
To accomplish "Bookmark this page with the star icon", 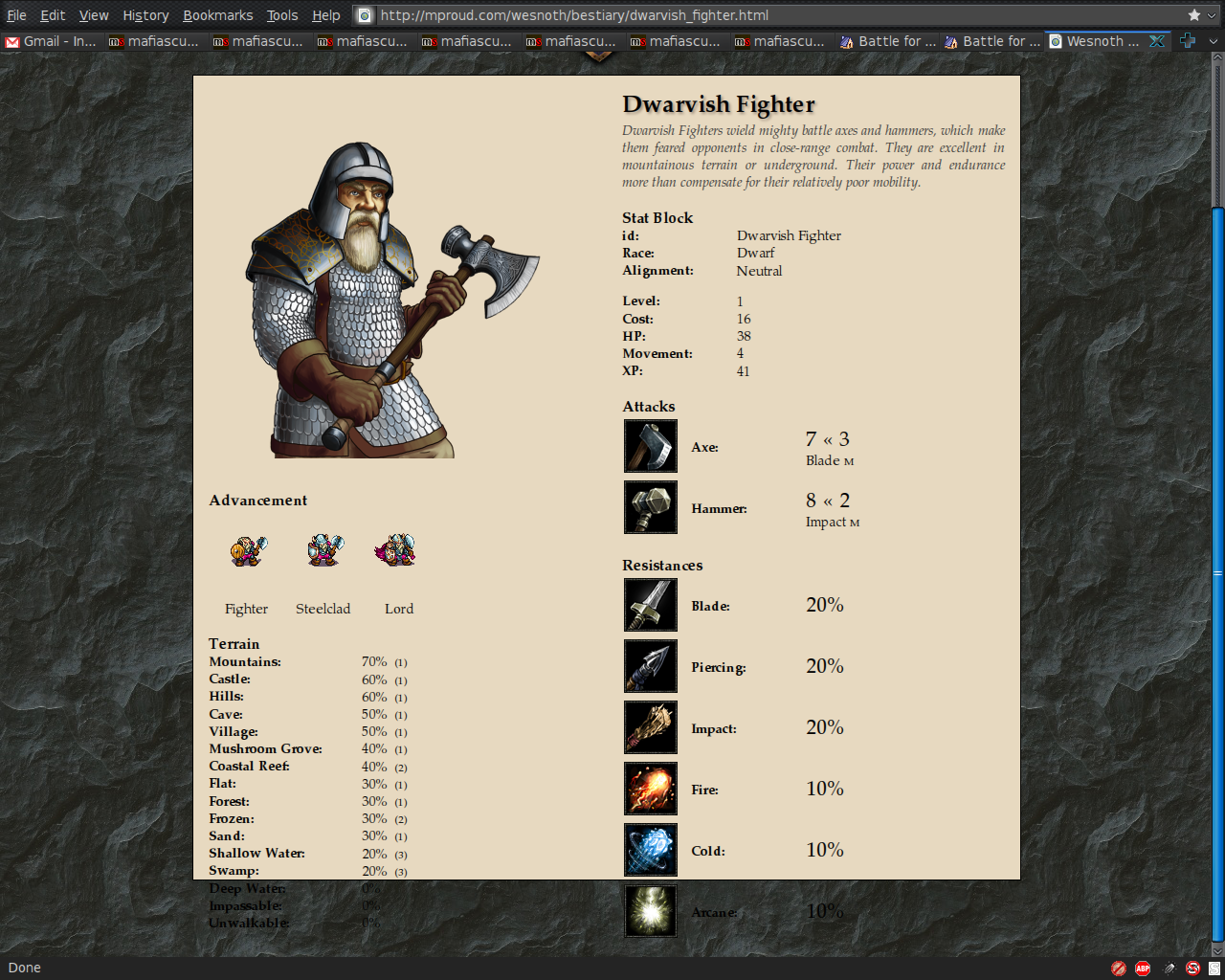I will (1194, 15).
